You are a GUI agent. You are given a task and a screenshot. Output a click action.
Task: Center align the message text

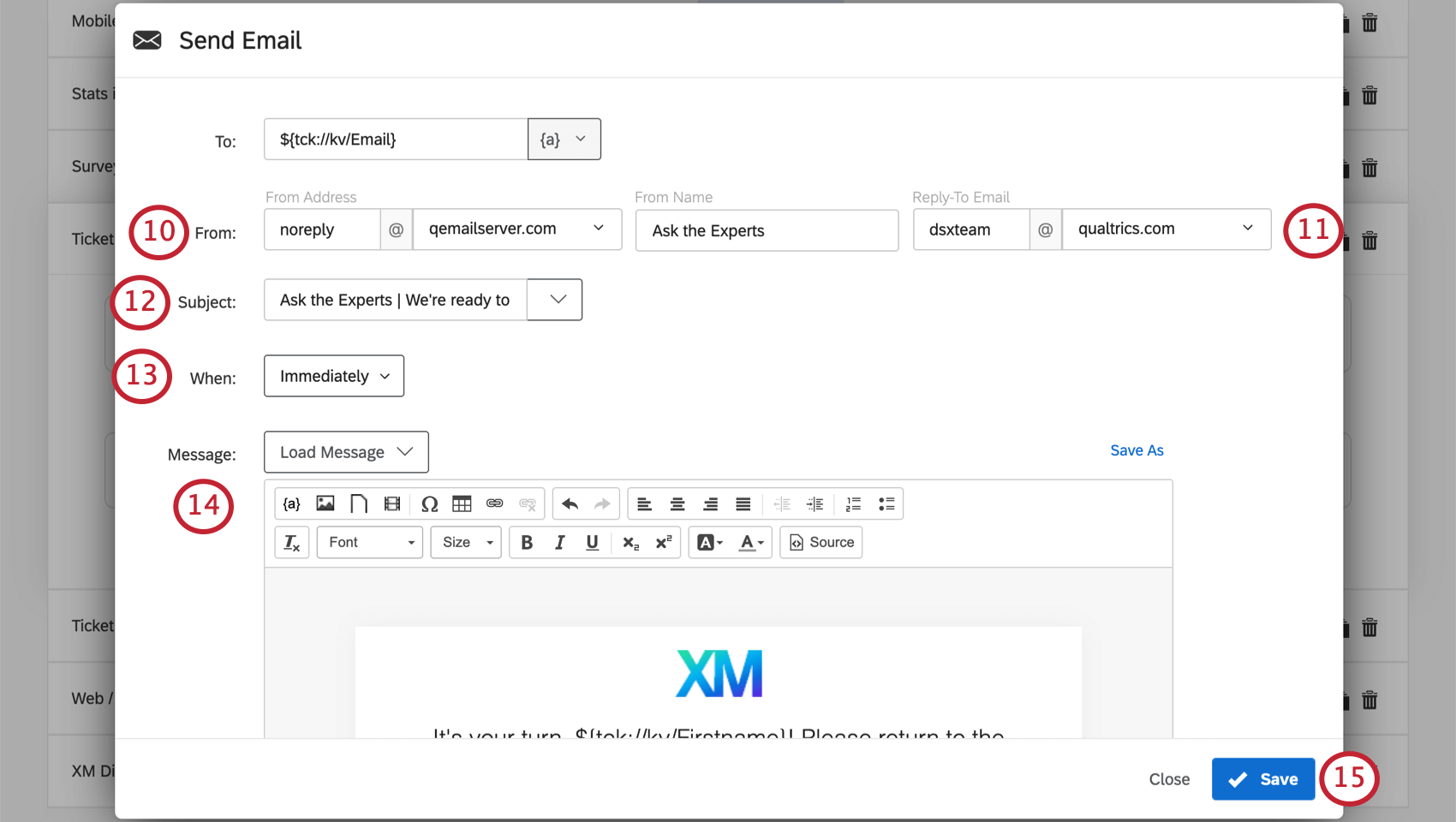(677, 503)
